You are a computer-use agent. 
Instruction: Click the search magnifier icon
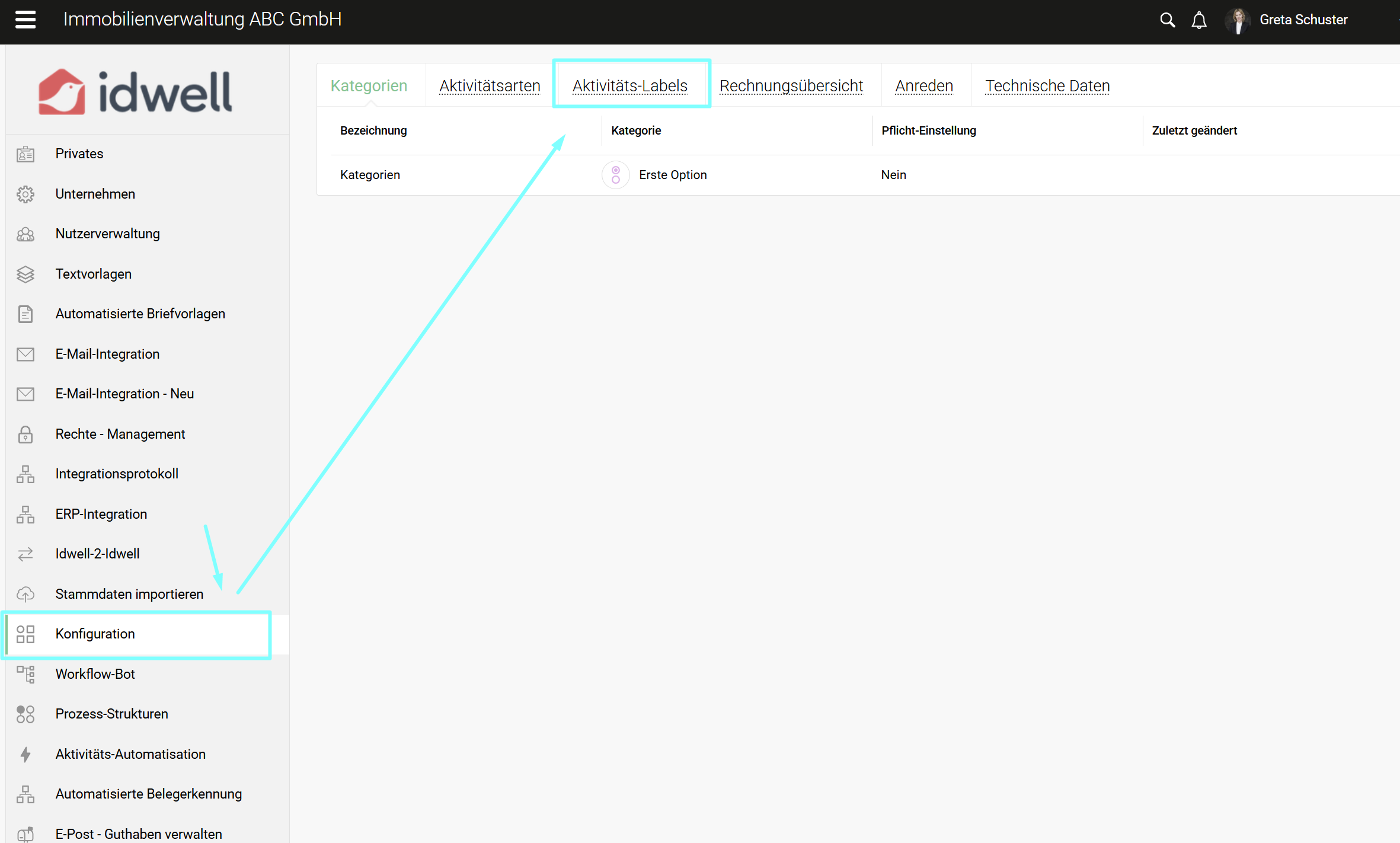[x=1167, y=20]
